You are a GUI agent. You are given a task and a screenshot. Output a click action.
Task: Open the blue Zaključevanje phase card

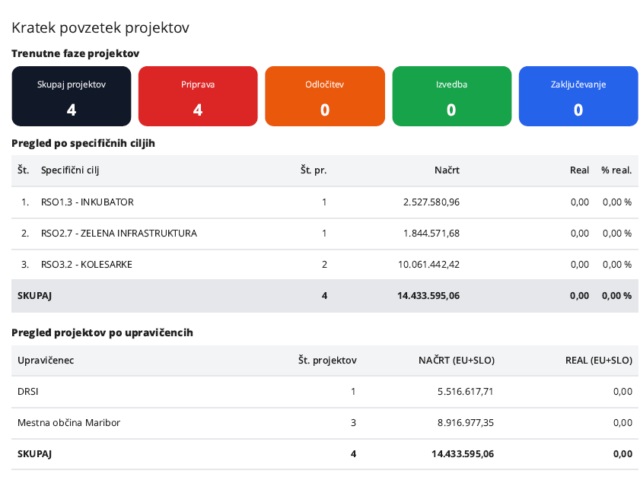pos(578,96)
